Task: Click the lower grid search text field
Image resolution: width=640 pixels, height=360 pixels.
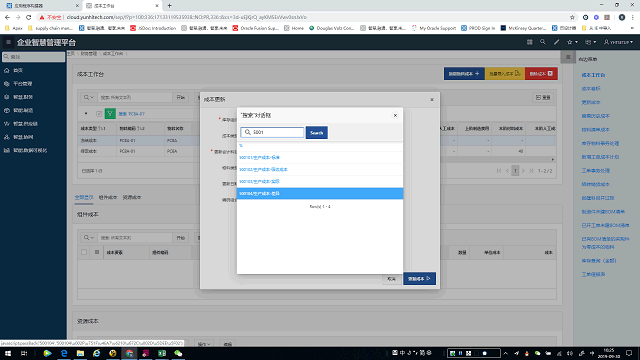Action: click(135, 238)
